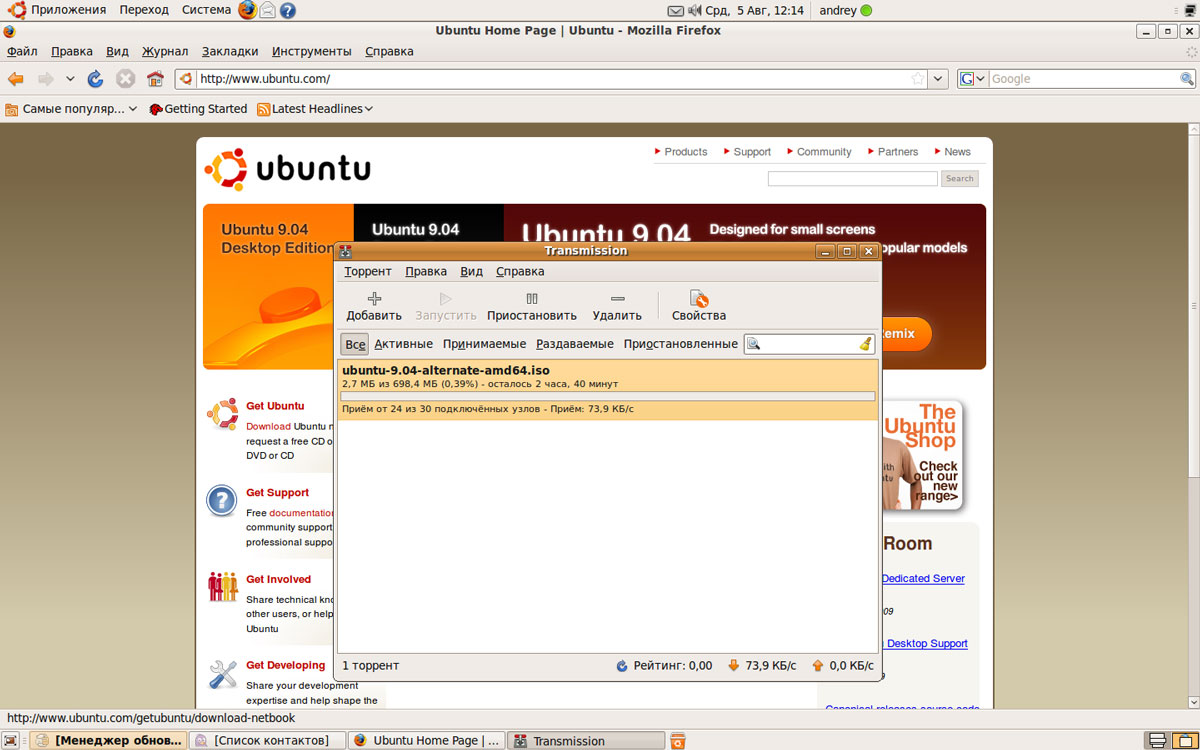This screenshot has height=750, width=1200.
Task: Click the torrent download progress bar
Action: (607, 396)
